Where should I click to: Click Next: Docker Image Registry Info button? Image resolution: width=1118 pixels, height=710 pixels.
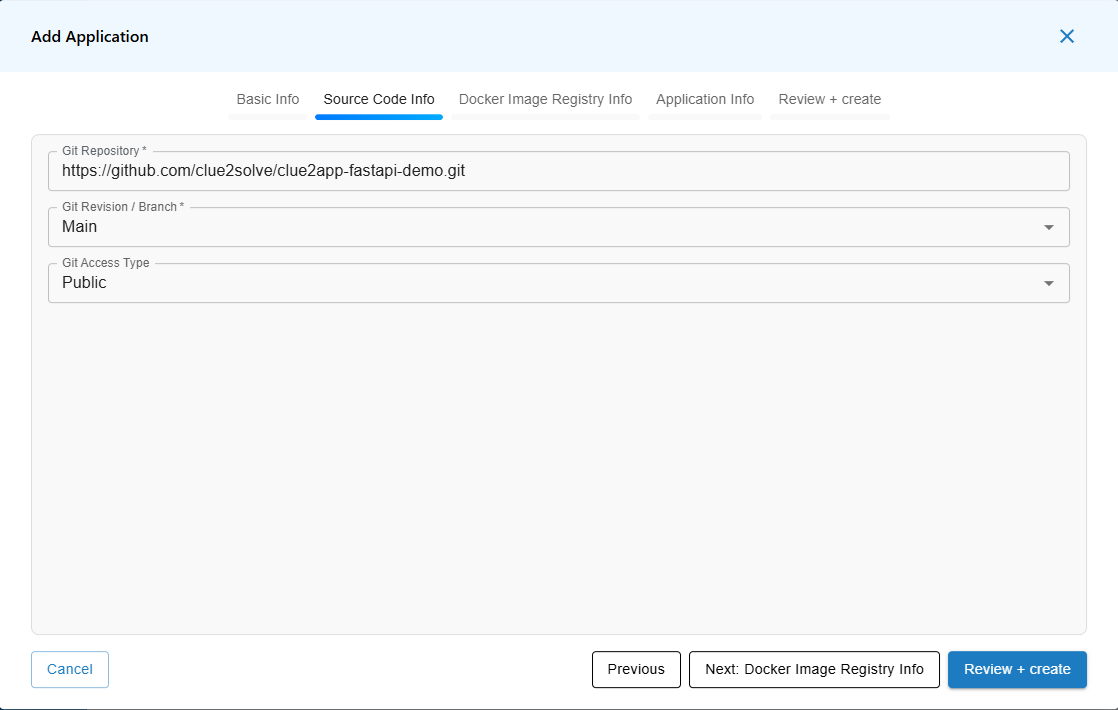[x=814, y=670]
